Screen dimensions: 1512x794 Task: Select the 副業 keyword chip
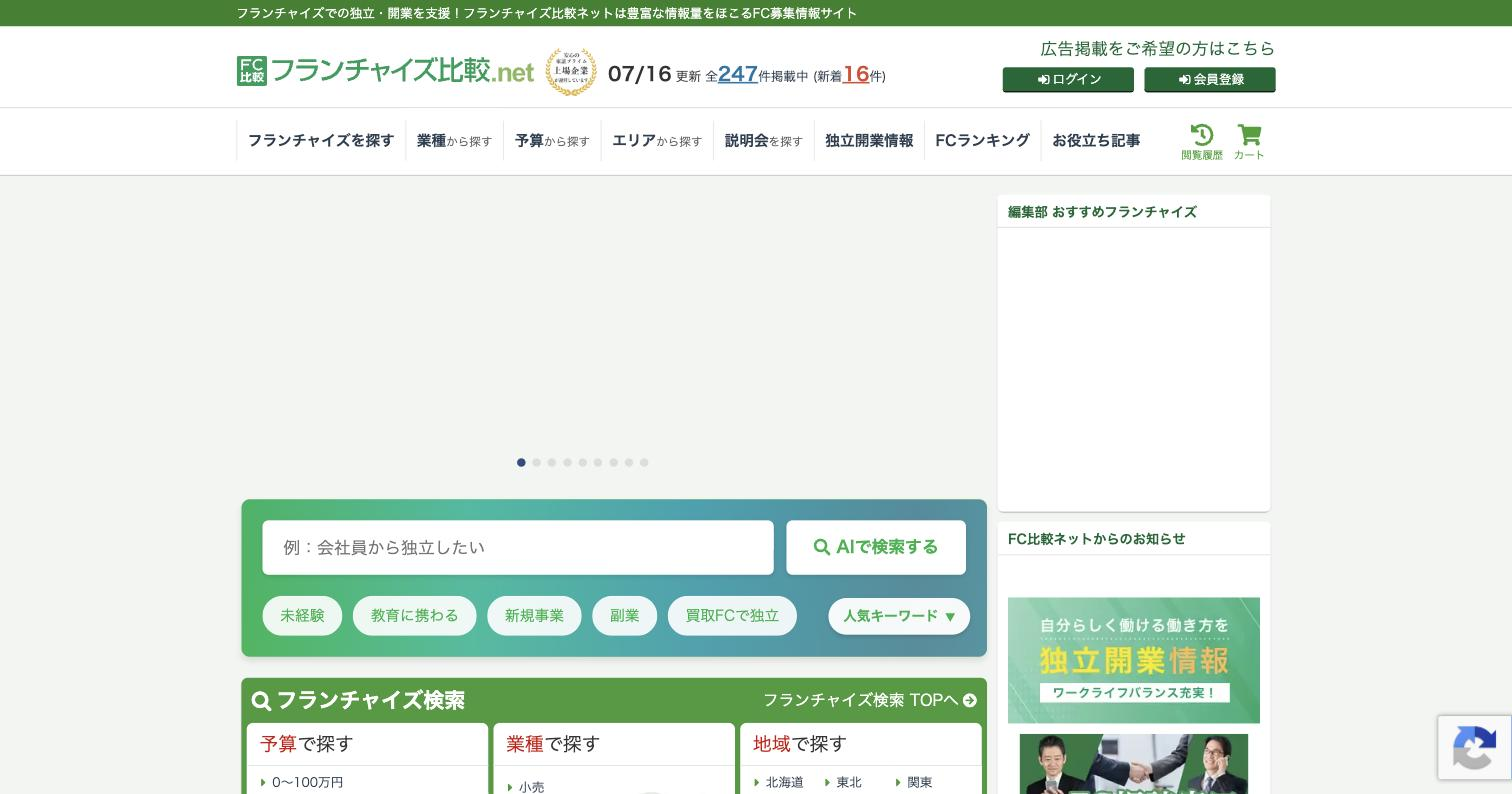pos(624,616)
